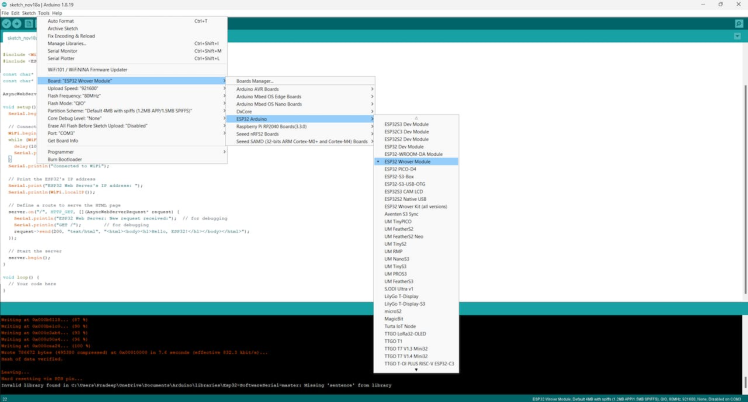748x402 pixels.
Task: Open Boards Manager
Action: coord(255,81)
